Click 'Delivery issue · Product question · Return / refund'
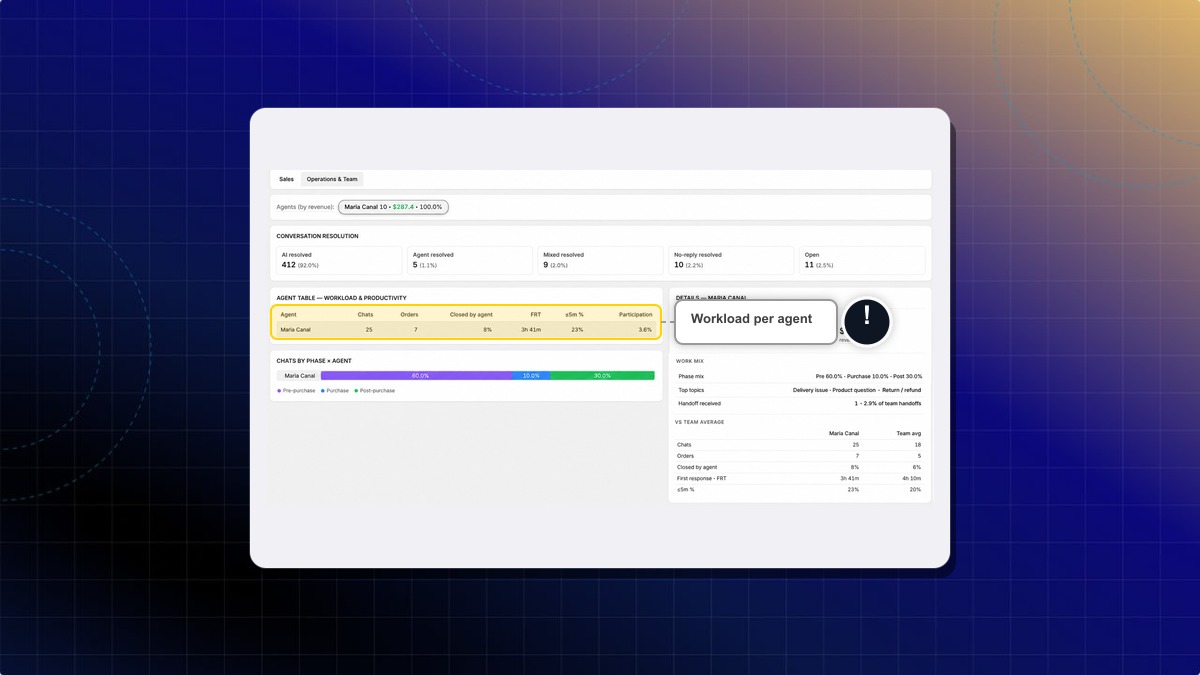Image resolution: width=1200 pixels, height=675 pixels. point(857,390)
